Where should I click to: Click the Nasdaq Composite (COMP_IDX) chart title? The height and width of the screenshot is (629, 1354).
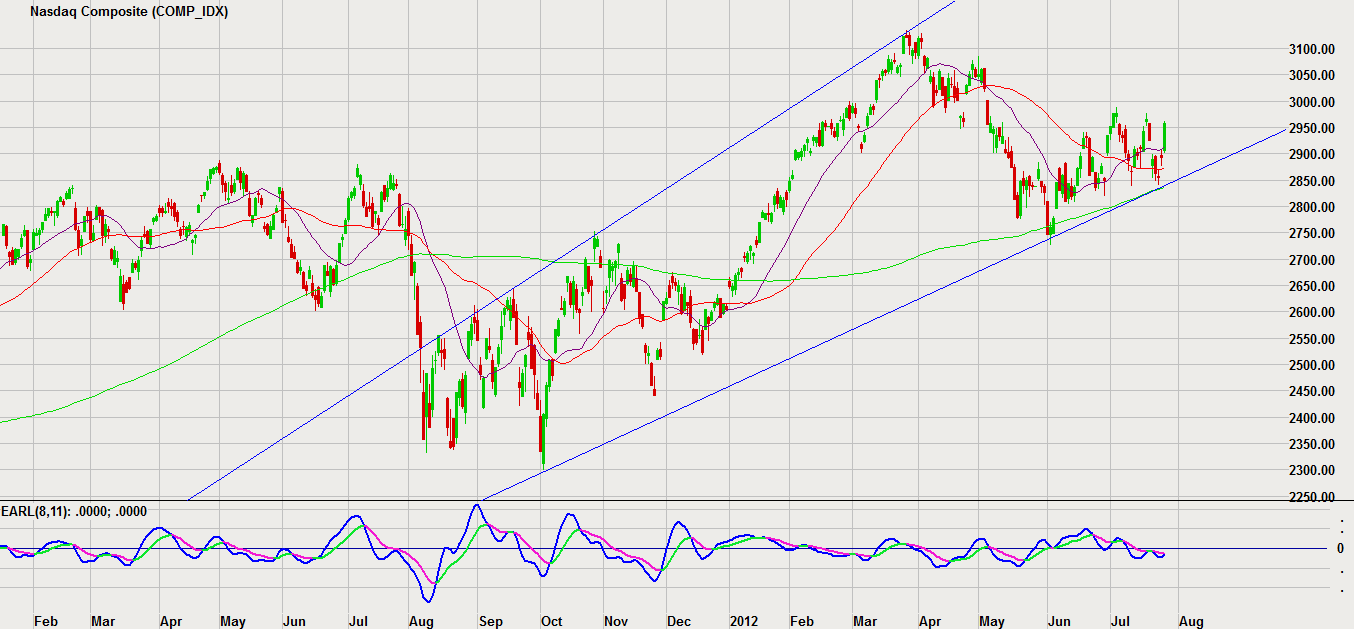point(128,12)
